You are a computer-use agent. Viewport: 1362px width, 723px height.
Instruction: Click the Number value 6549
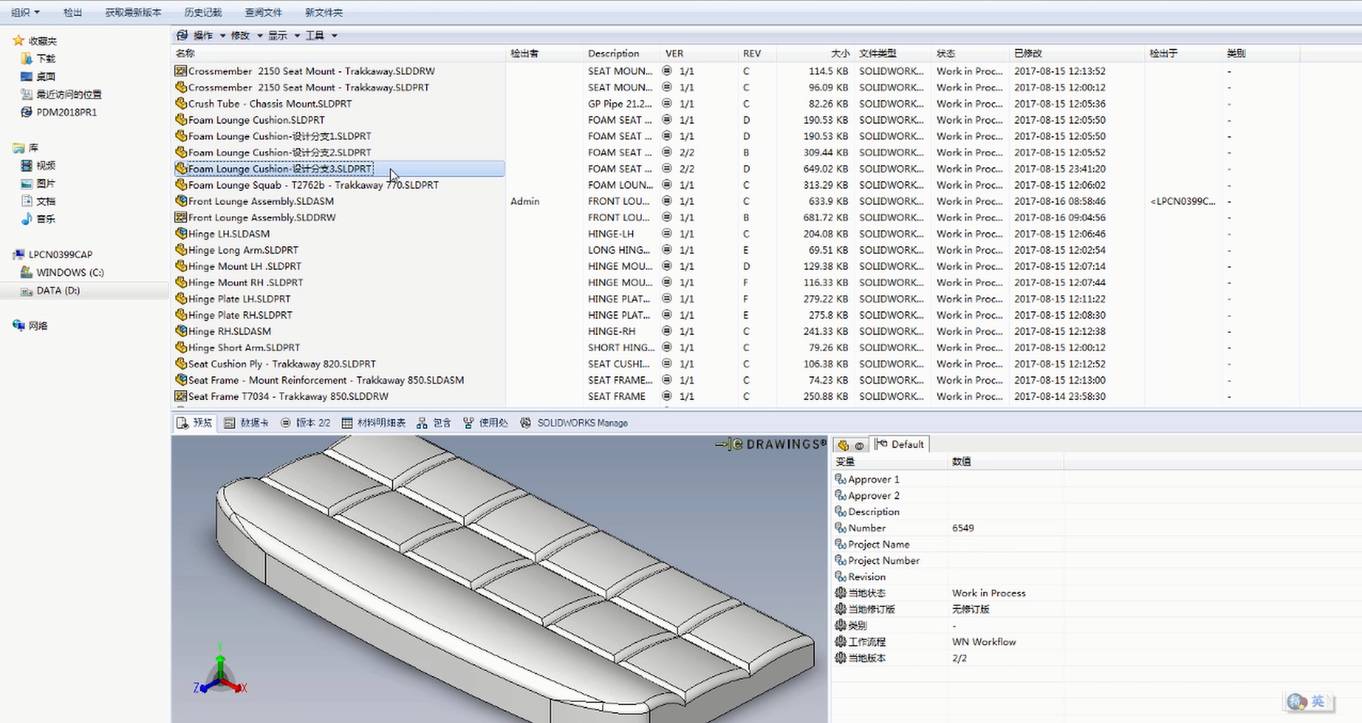(x=963, y=528)
